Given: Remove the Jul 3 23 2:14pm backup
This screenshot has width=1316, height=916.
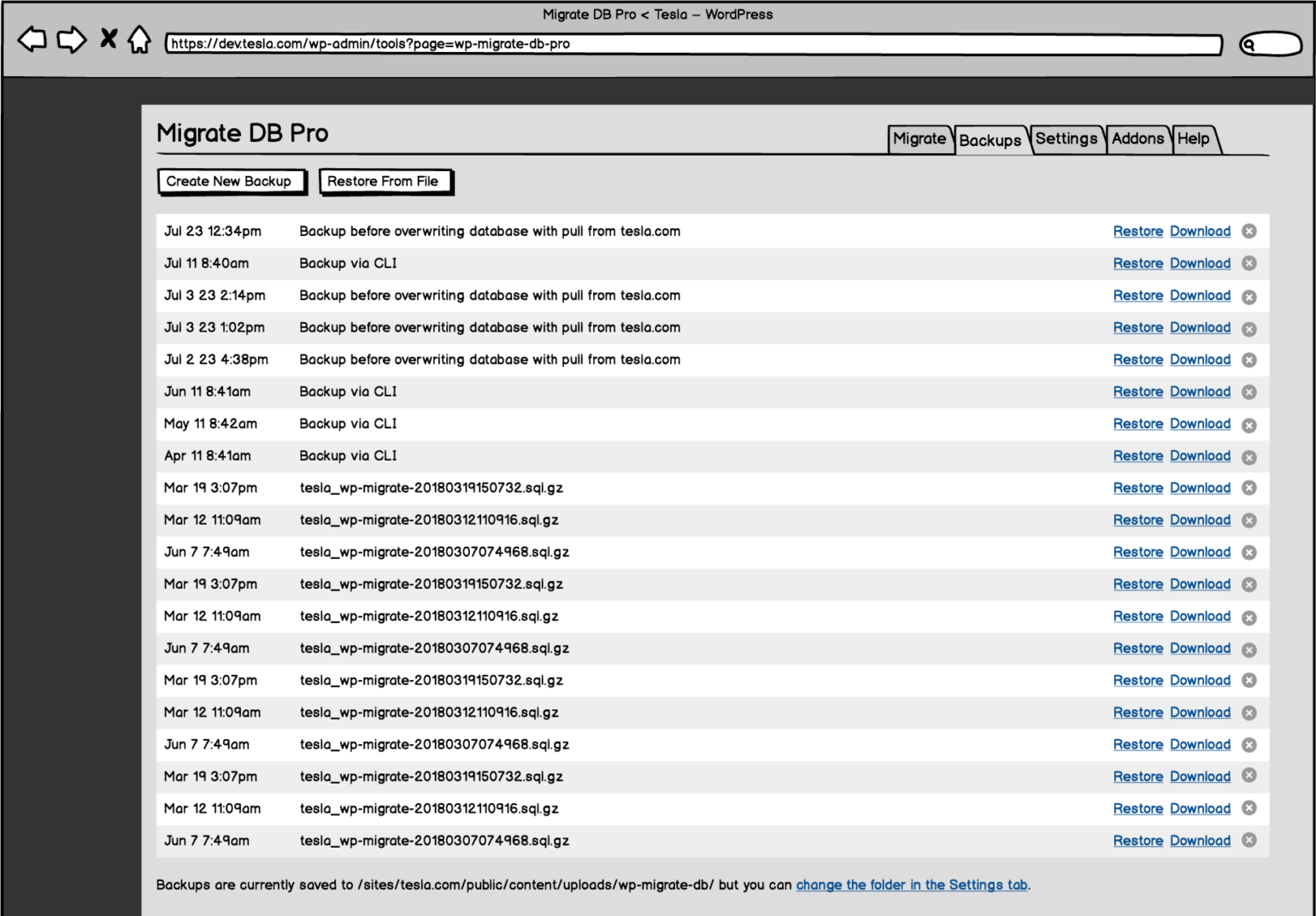Looking at the screenshot, I should [1248, 297].
